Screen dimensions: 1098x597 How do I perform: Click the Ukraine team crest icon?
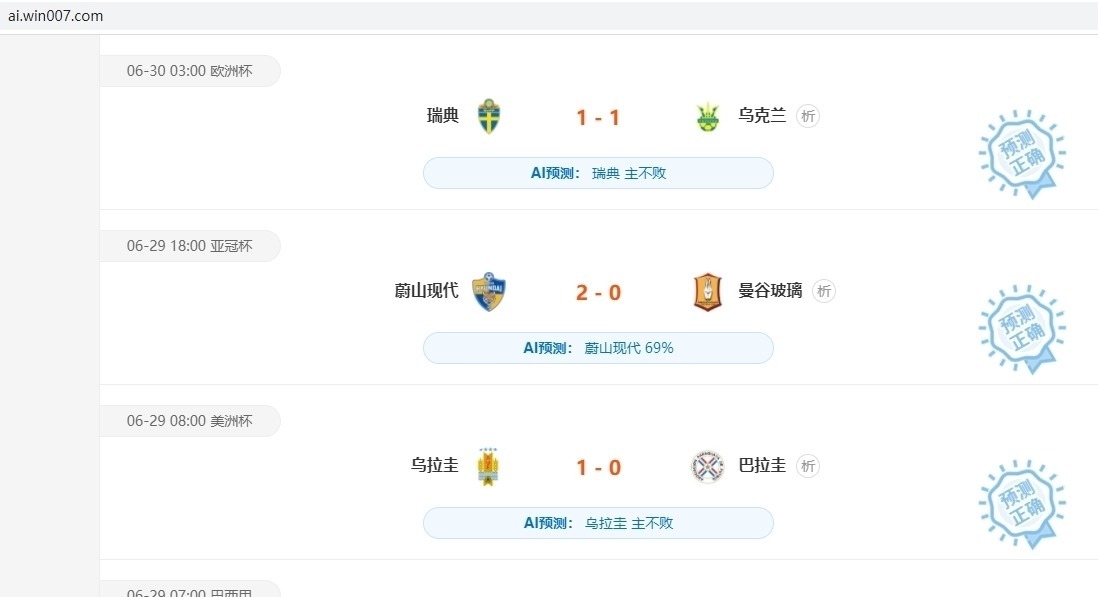(x=707, y=117)
